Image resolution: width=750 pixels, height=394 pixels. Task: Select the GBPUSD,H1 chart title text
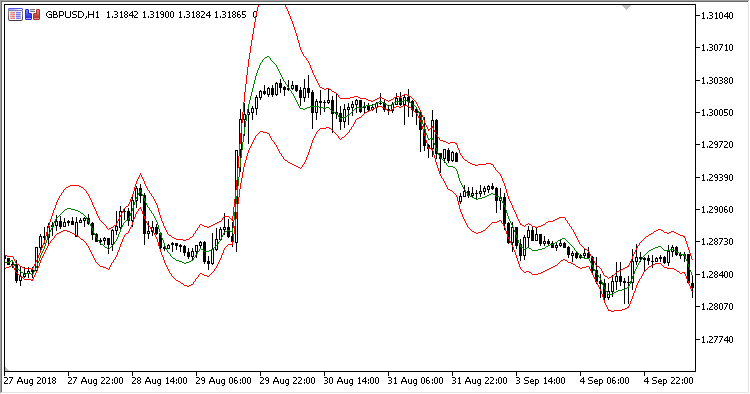tap(72, 15)
